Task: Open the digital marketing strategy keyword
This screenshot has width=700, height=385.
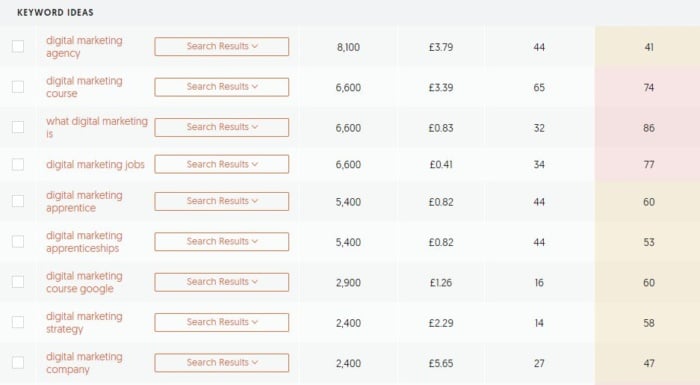Action: [84, 322]
